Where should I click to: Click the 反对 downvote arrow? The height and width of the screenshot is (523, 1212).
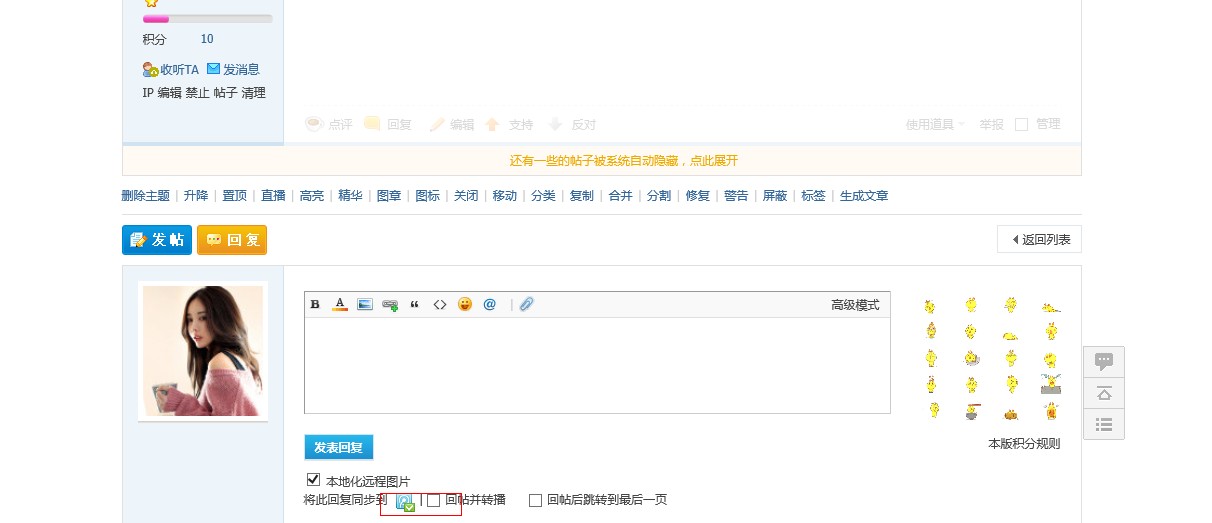[572, 125]
